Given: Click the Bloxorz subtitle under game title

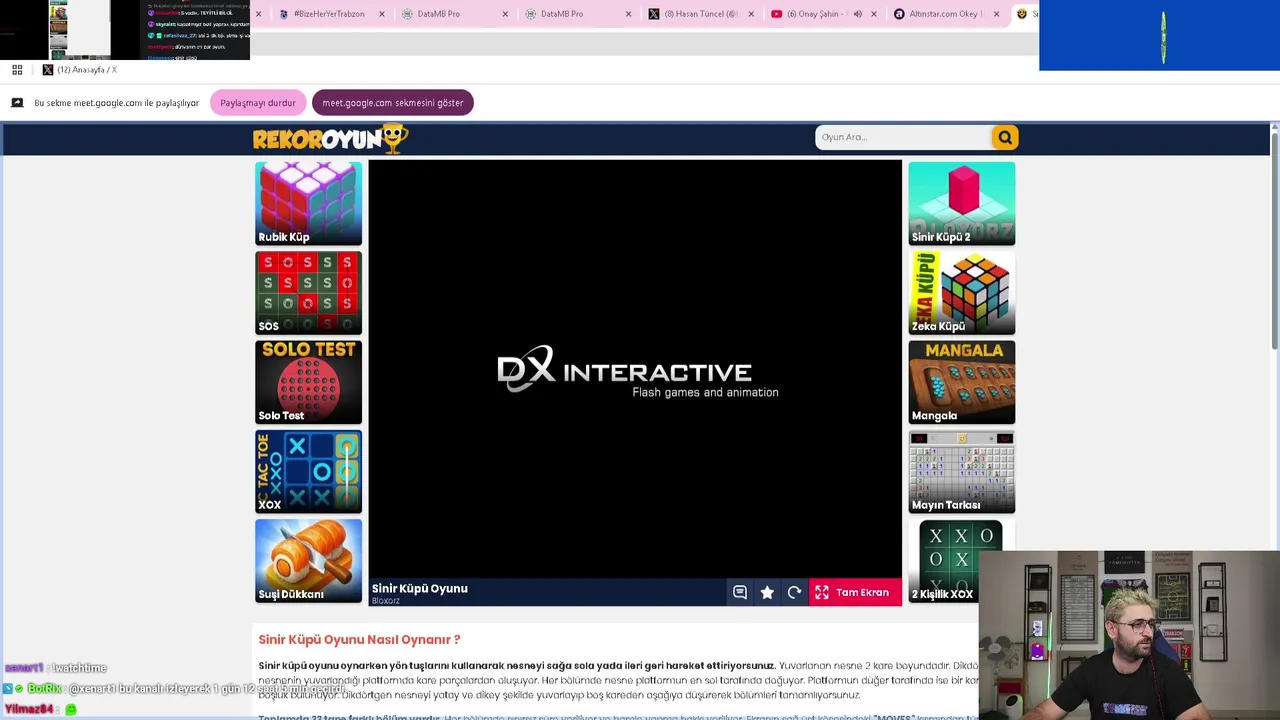Looking at the screenshot, I should (386, 601).
